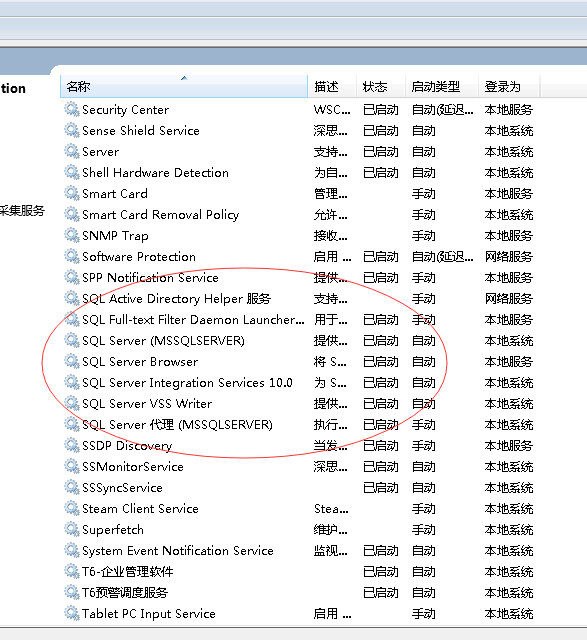Select the SQL Server (MSSQLSERVER) service row

(298, 341)
